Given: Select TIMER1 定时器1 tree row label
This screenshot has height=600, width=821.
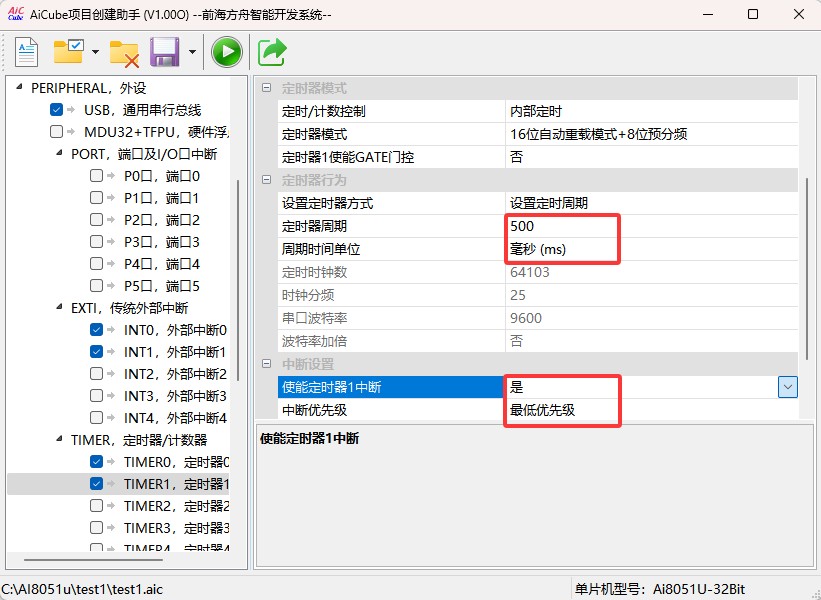Looking at the screenshot, I should tap(176, 484).
